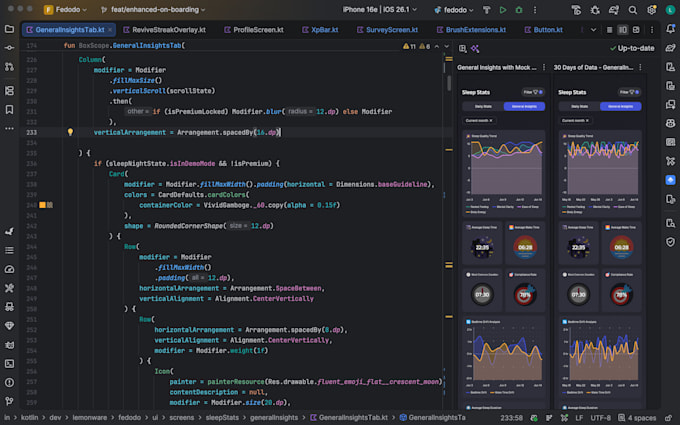Screen dimensions: 680x425
Task: Open the Logcat cat icon tool window
Action: point(9,345)
